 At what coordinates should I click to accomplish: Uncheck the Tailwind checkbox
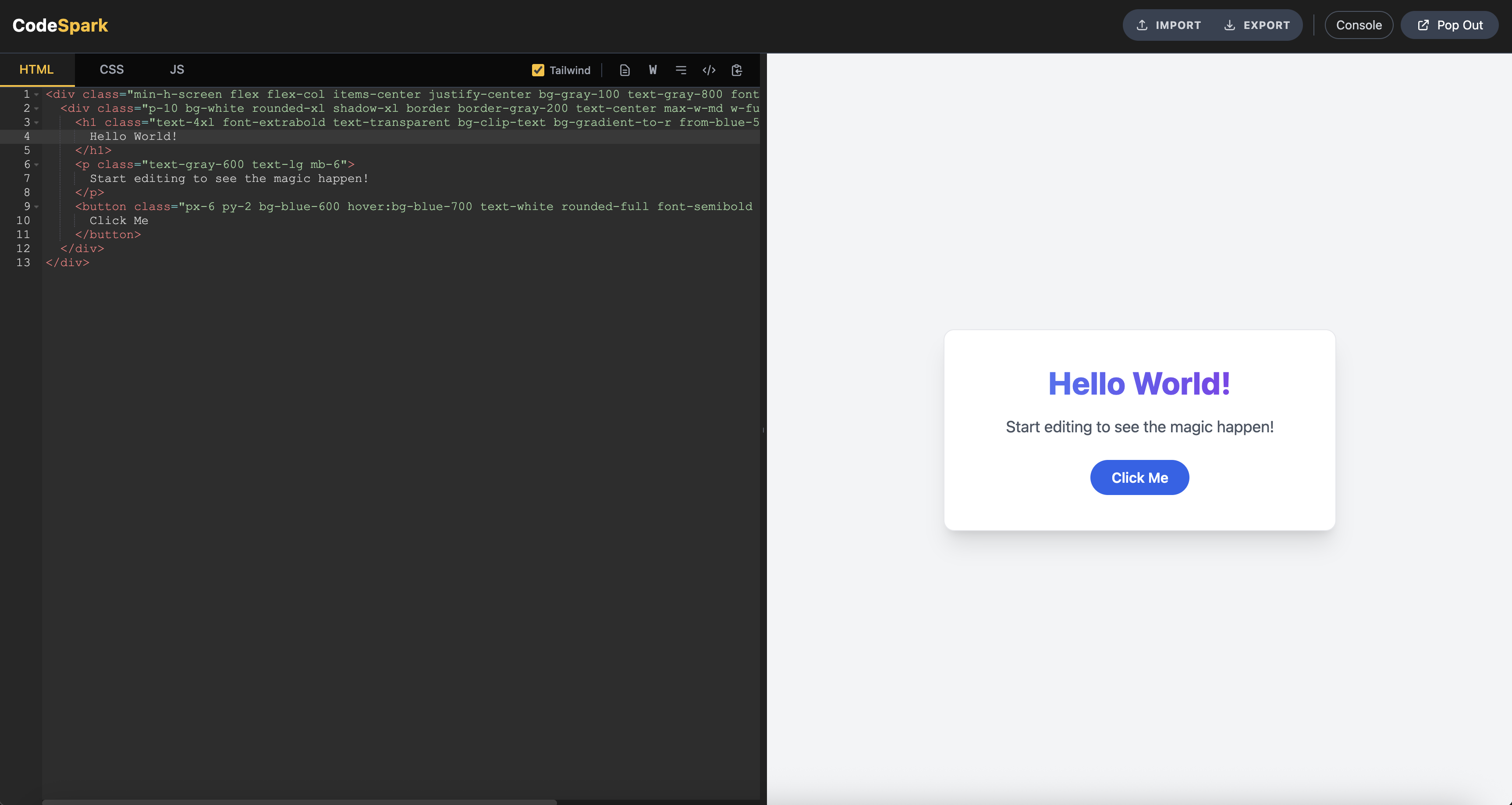[538, 71]
